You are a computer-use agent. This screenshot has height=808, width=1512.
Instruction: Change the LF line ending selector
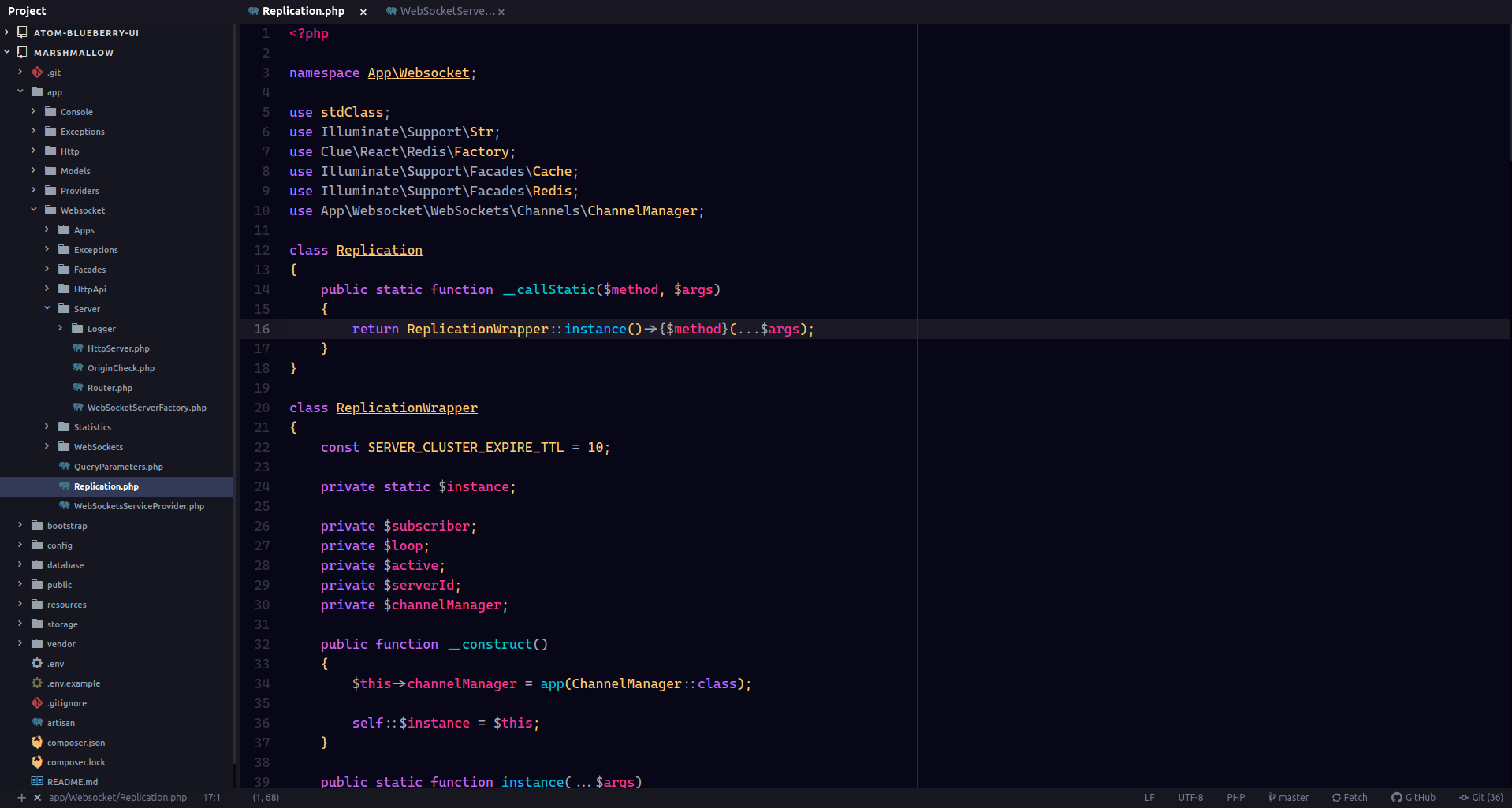coord(1149,798)
